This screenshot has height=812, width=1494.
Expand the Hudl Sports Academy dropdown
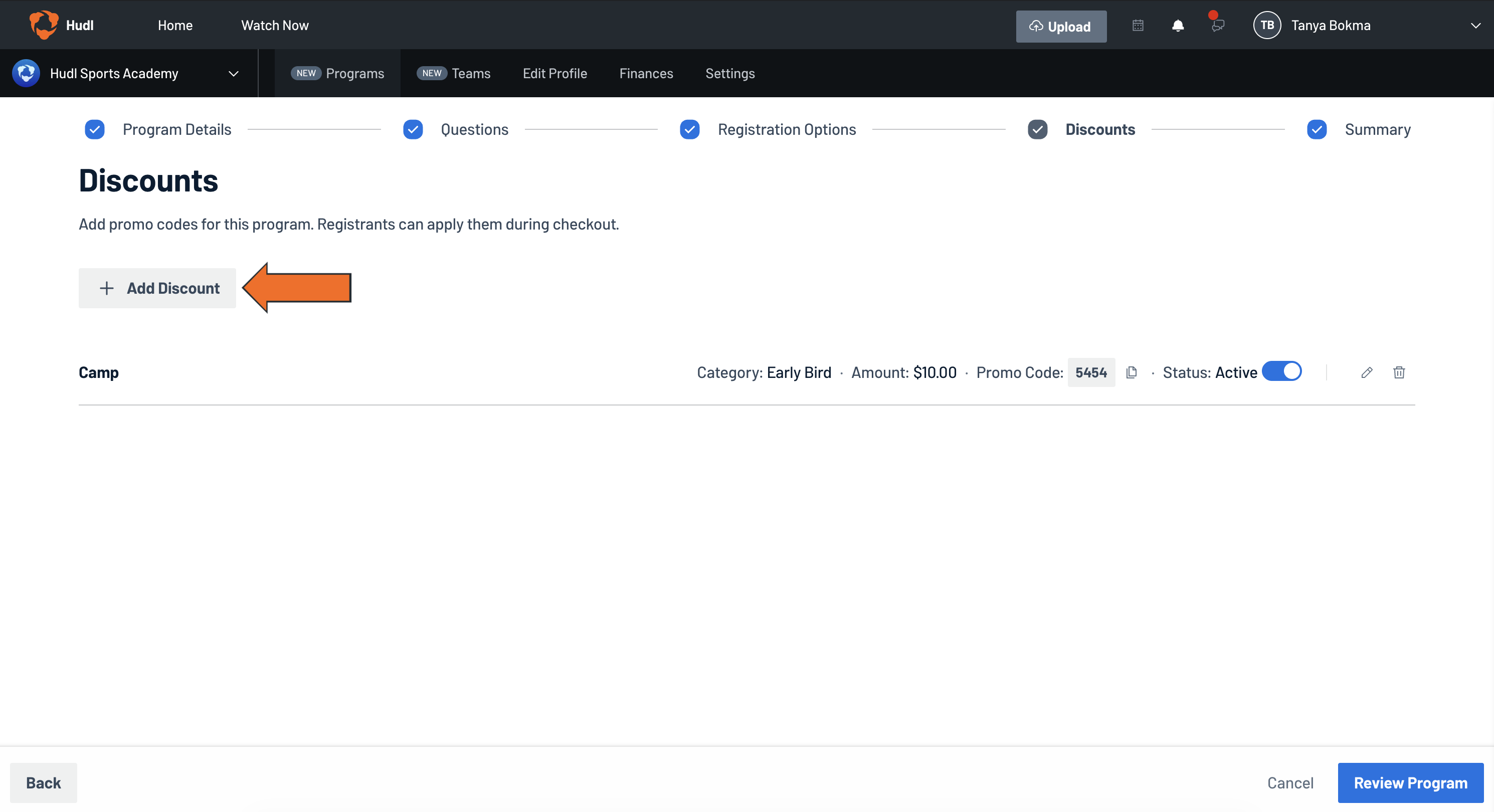click(233, 74)
